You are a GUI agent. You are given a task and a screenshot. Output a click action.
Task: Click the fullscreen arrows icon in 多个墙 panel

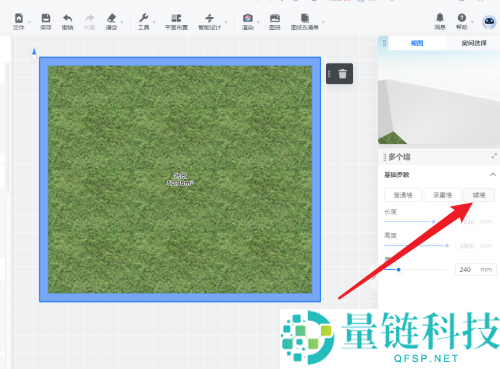494,156
